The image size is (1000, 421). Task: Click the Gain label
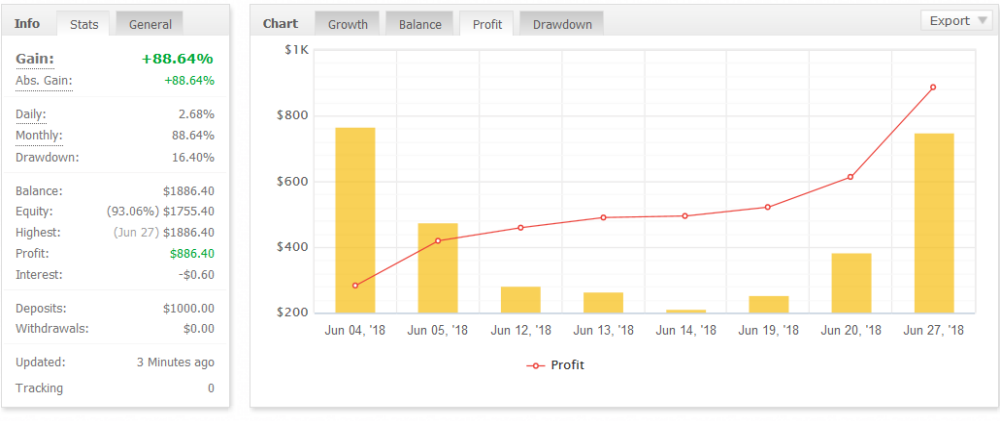(x=34, y=59)
